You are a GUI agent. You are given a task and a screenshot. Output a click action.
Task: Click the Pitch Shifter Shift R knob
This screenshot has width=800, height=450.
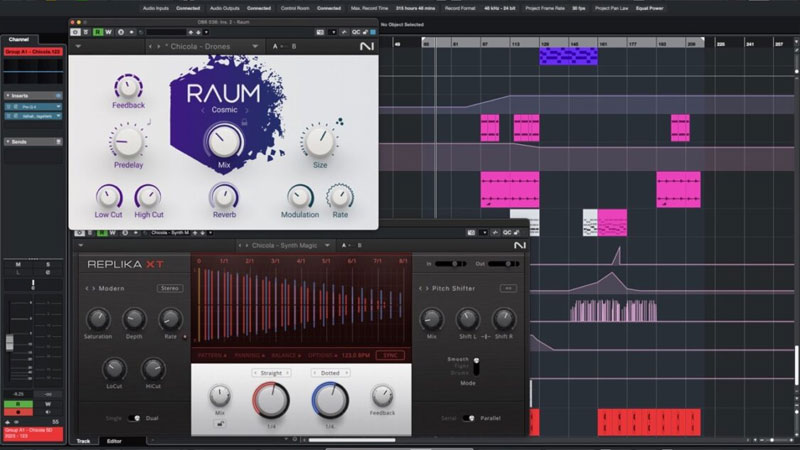tap(503, 319)
